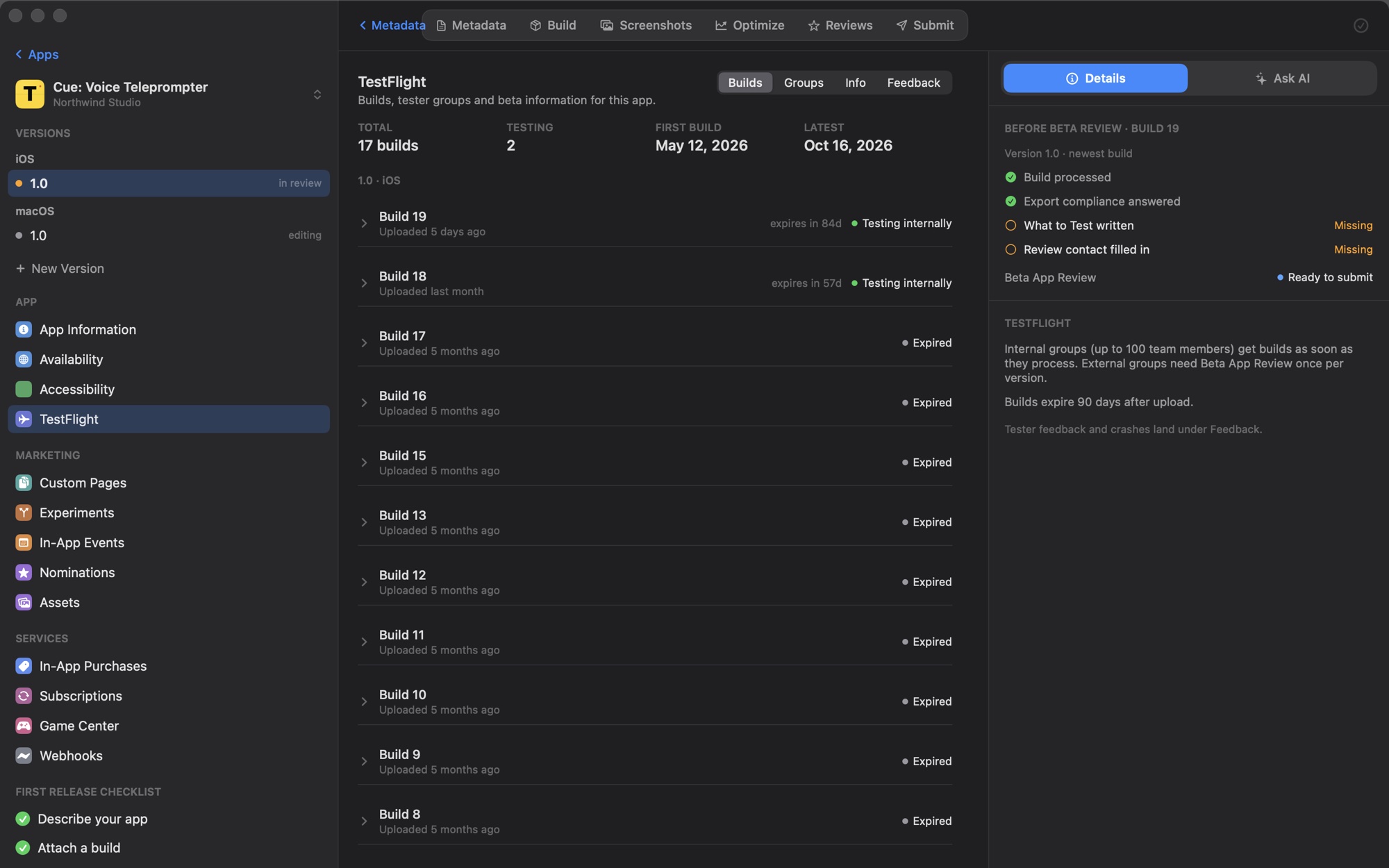Open the Availability globe icon

tap(24, 360)
